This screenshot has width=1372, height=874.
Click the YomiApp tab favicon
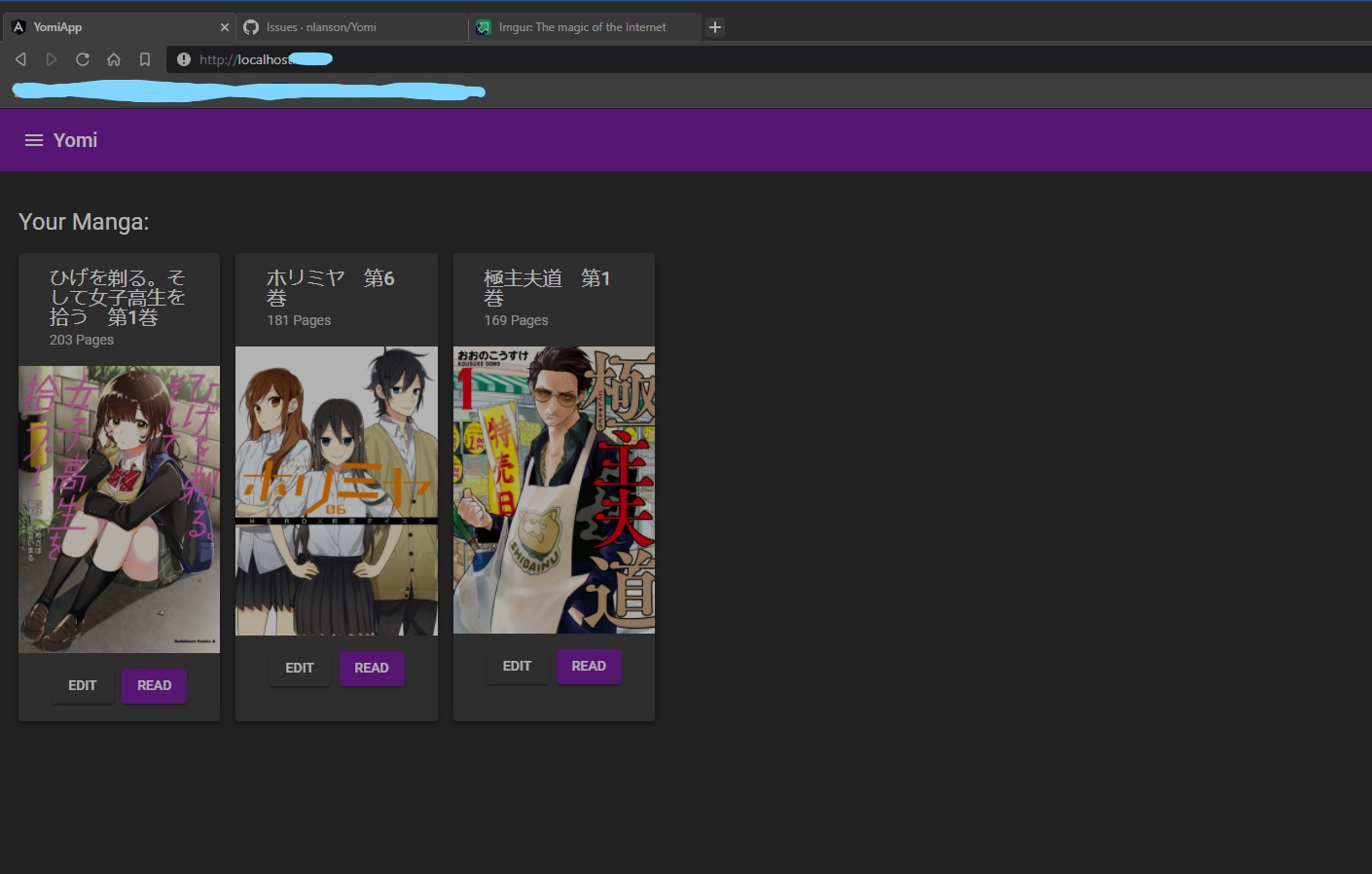[18, 27]
